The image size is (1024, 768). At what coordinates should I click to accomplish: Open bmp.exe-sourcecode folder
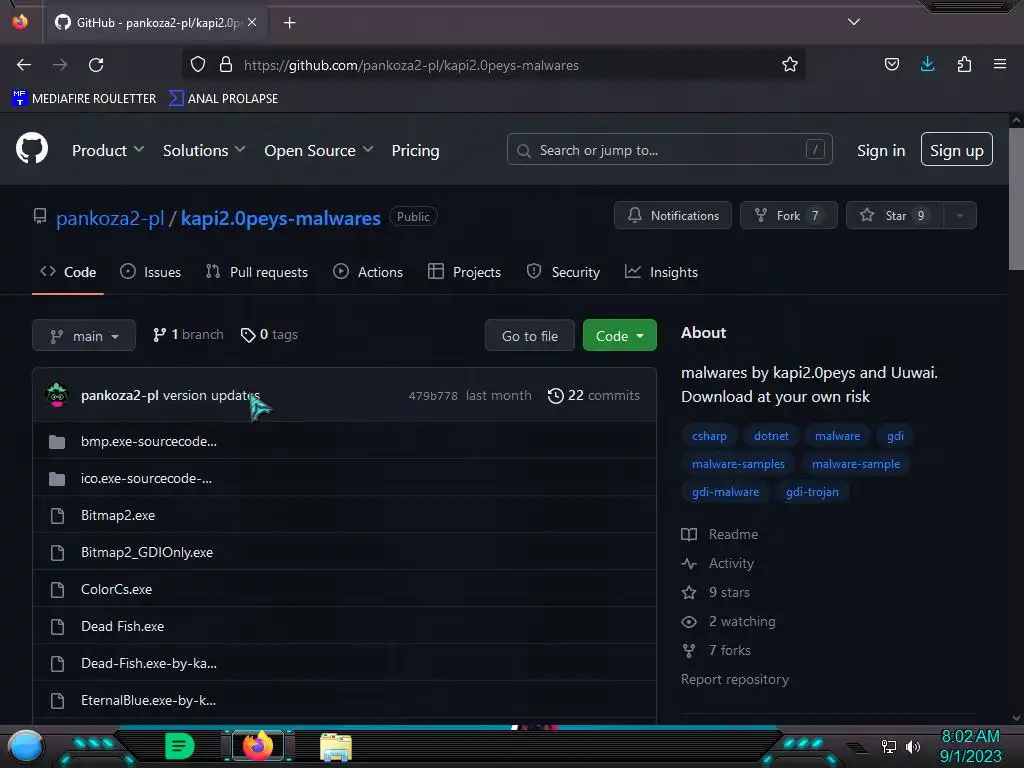149,441
